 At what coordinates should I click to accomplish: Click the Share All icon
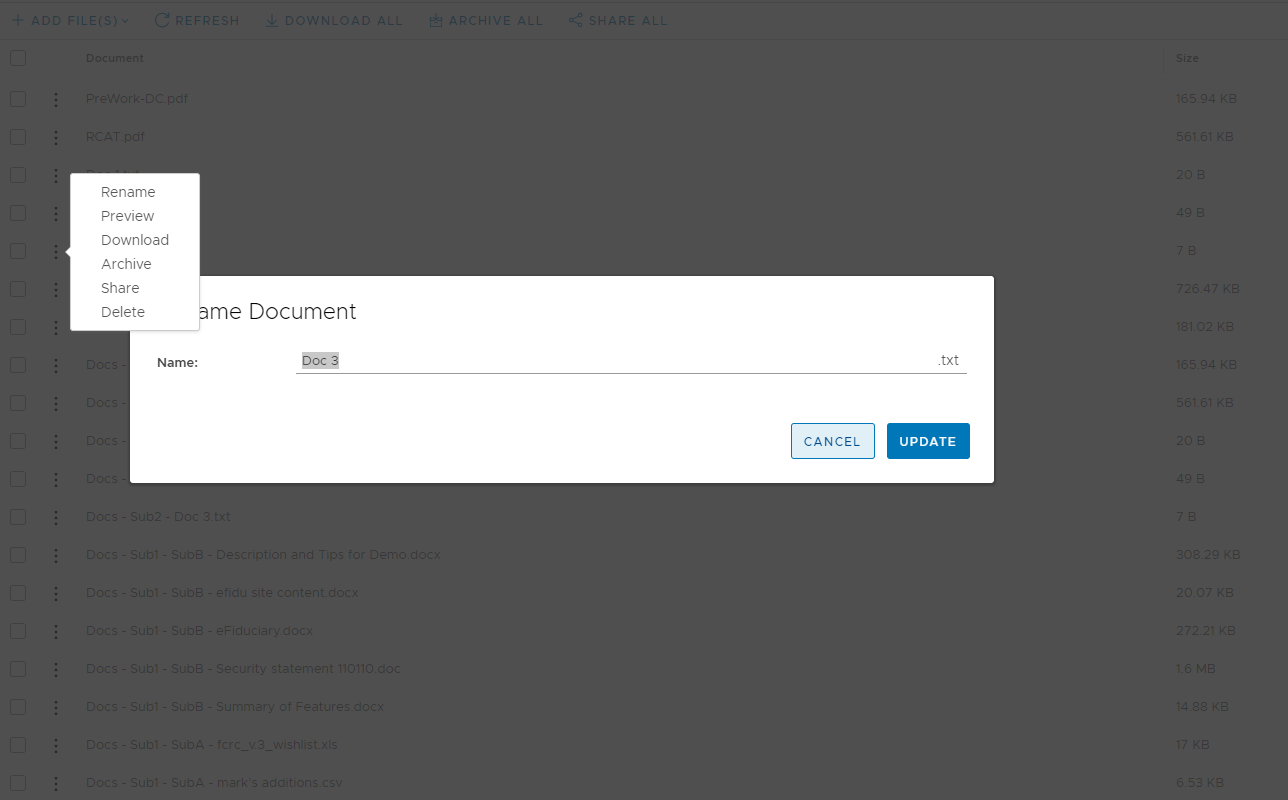pyautogui.click(x=575, y=20)
